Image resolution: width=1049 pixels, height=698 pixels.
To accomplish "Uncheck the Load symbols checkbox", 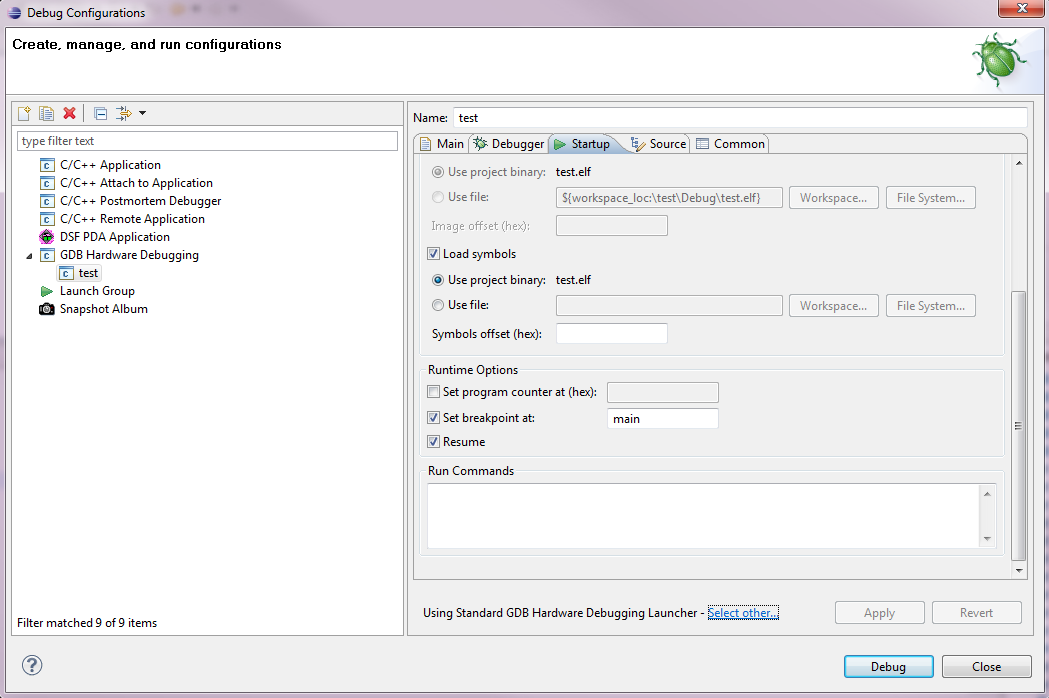I will click(434, 254).
